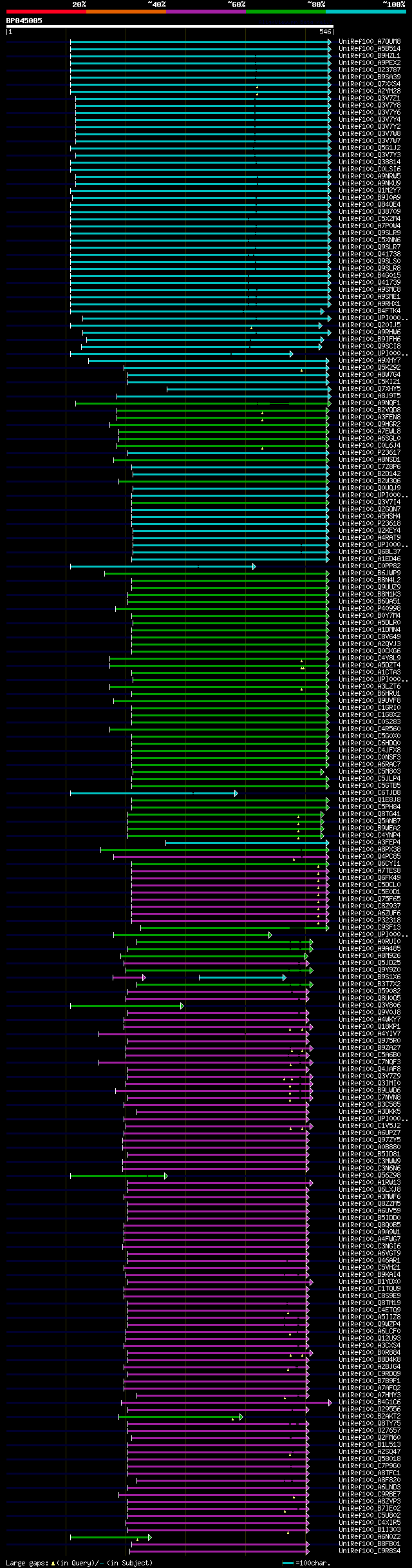Select hit UniRef100_C5XNN6

pyautogui.click(x=370, y=240)
